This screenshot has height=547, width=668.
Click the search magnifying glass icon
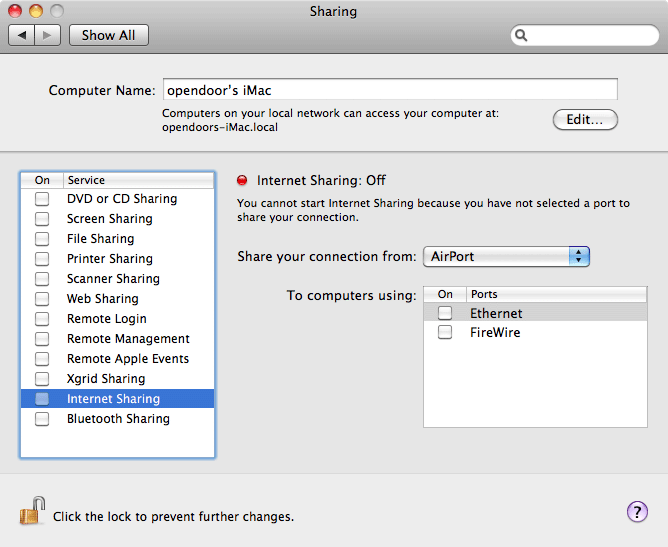pyautogui.click(x=522, y=35)
